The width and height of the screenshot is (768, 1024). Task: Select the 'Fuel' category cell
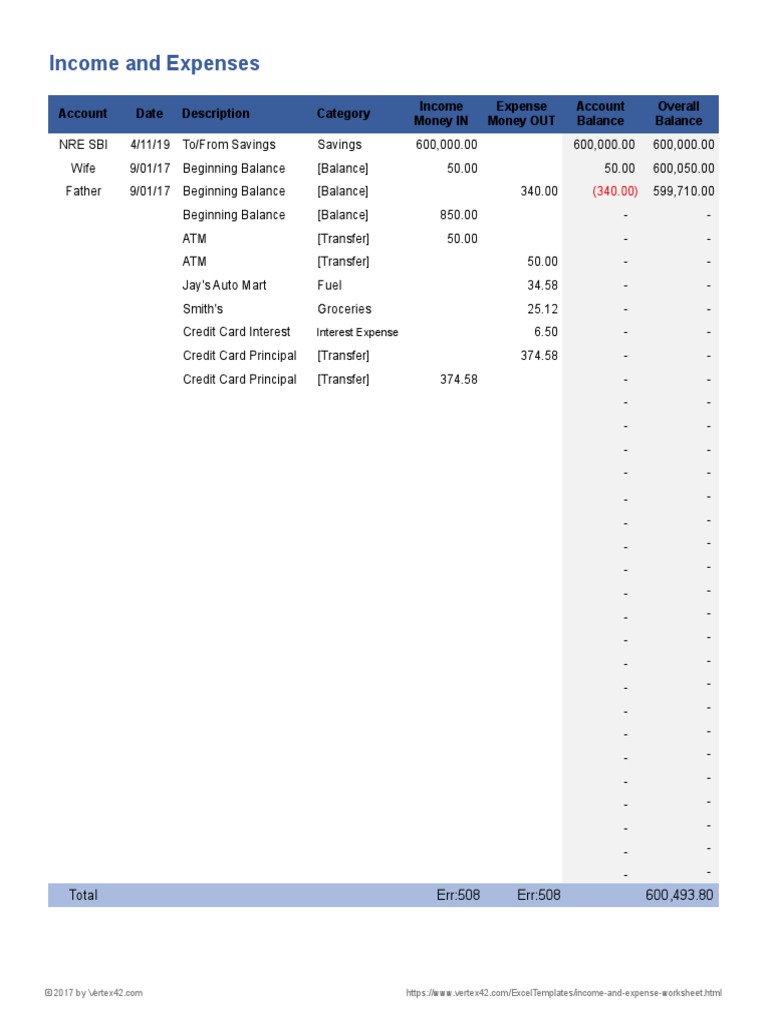coord(330,285)
